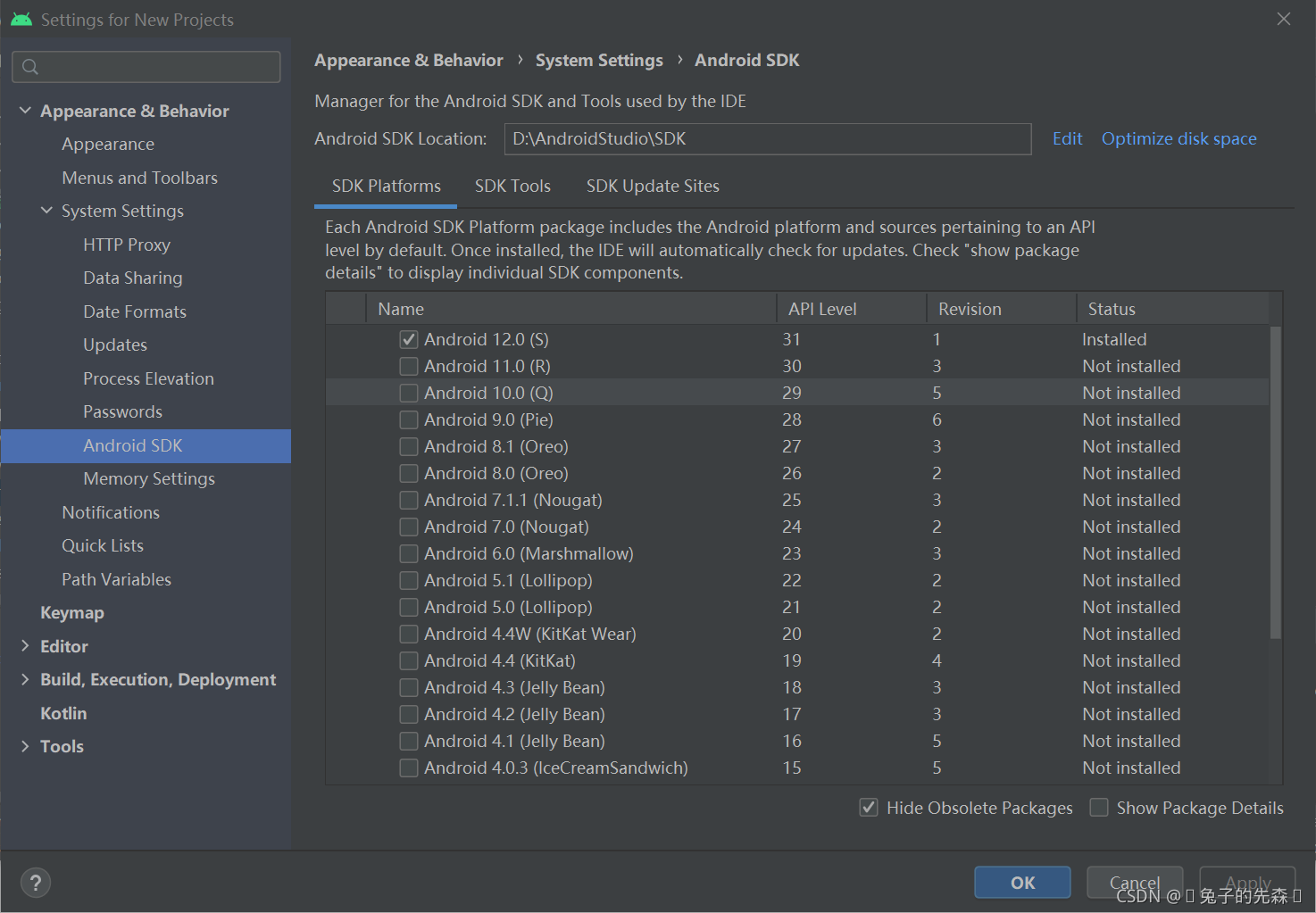This screenshot has width=1316, height=913.
Task: Click the SDK table vertical scrollbar
Action: [x=1276, y=482]
